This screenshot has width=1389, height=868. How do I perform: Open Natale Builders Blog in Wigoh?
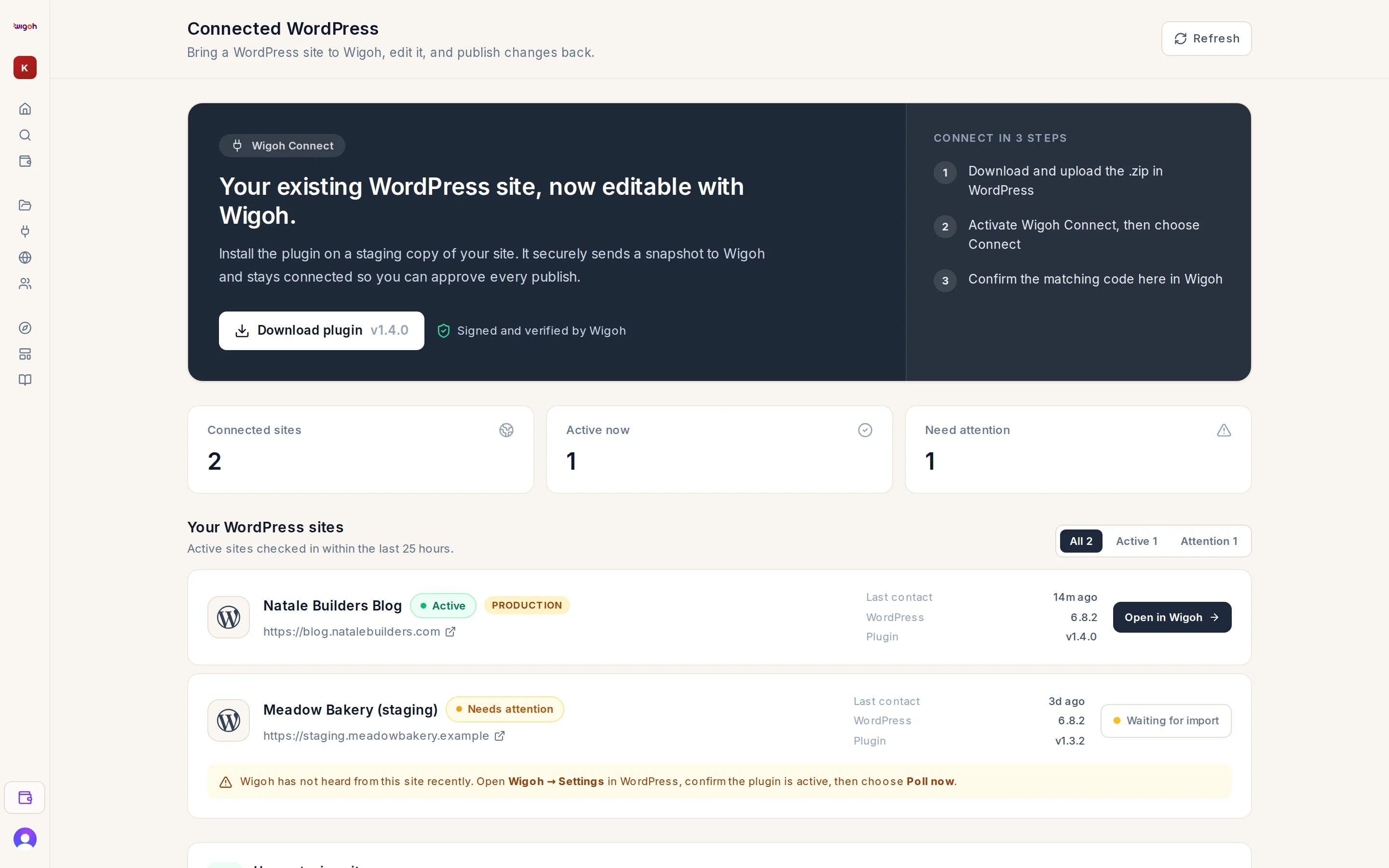(1172, 617)
